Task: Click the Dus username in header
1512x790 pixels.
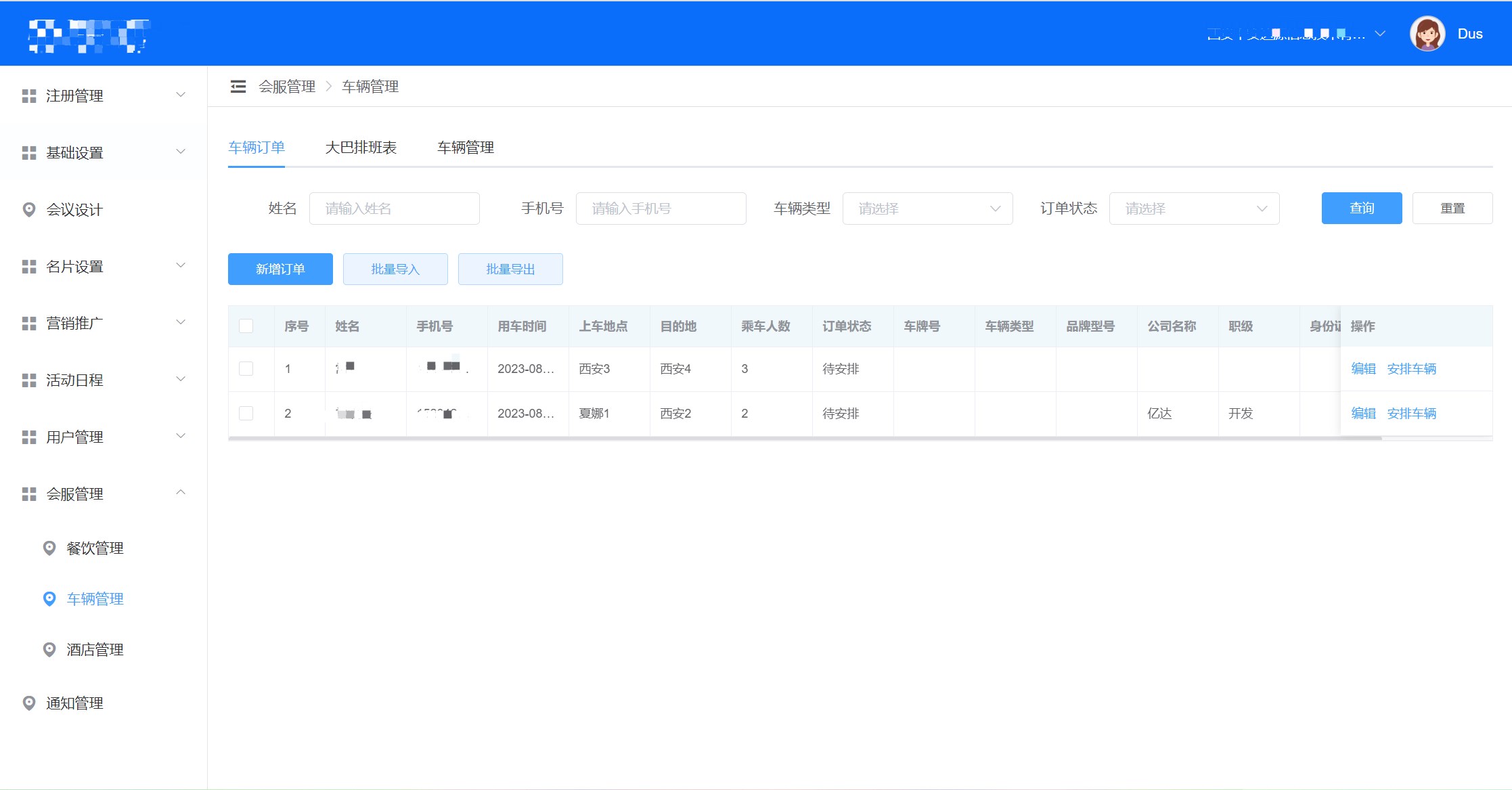Action: click(1470, 34)
